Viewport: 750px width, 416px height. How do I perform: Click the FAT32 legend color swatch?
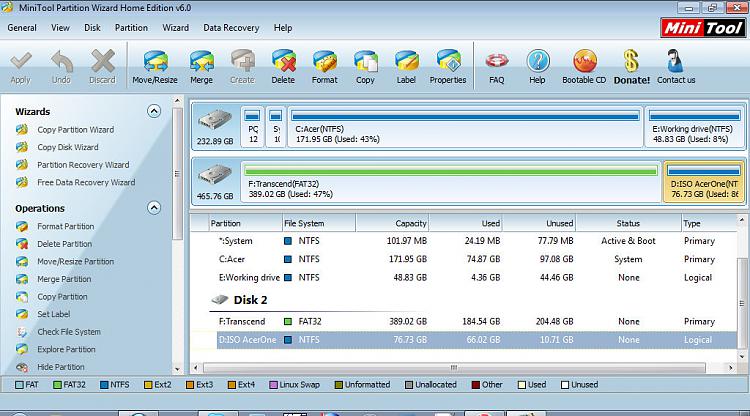point(57,385)
